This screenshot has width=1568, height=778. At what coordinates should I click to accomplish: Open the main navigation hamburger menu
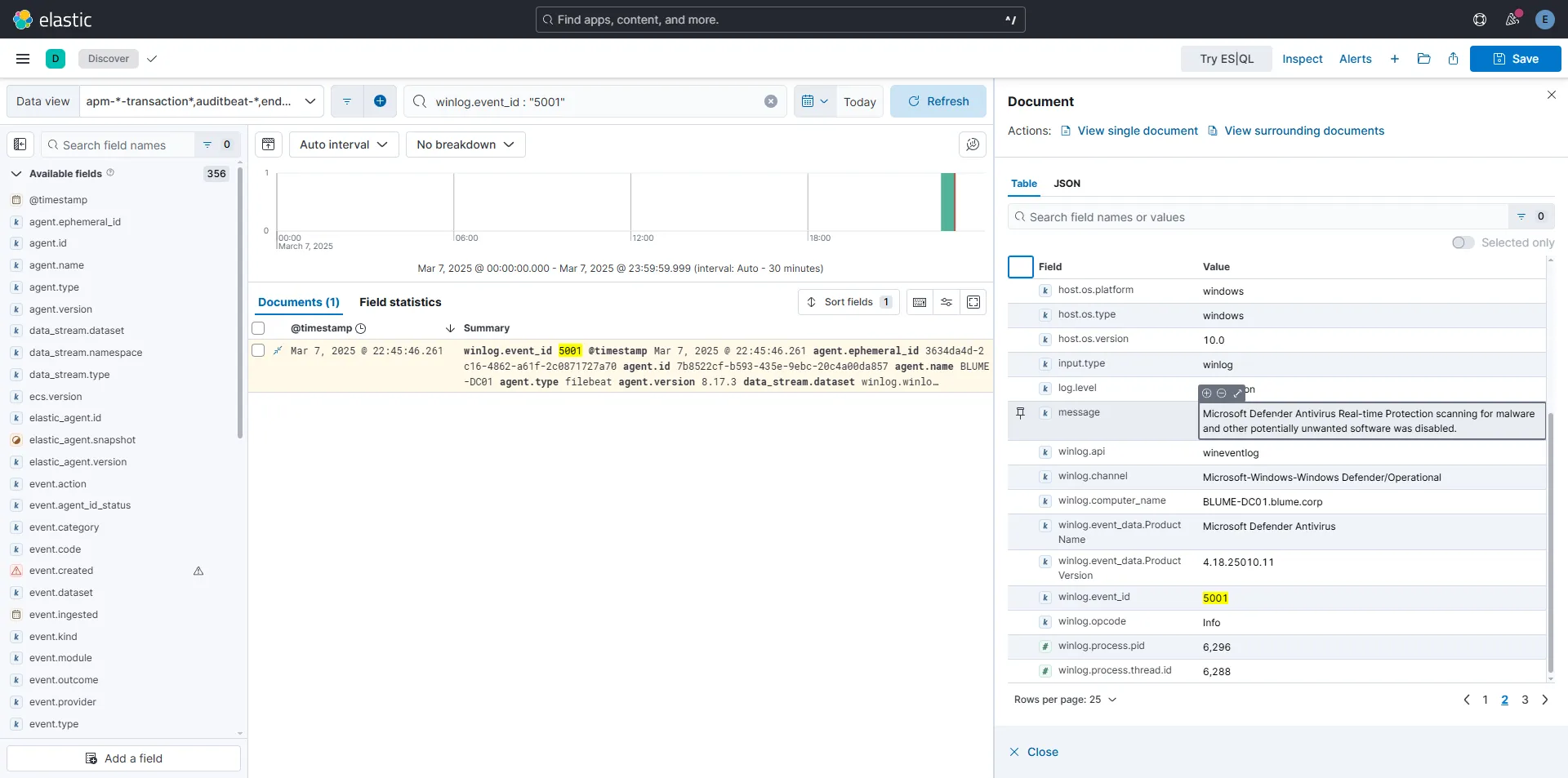[x=23, y=59]
